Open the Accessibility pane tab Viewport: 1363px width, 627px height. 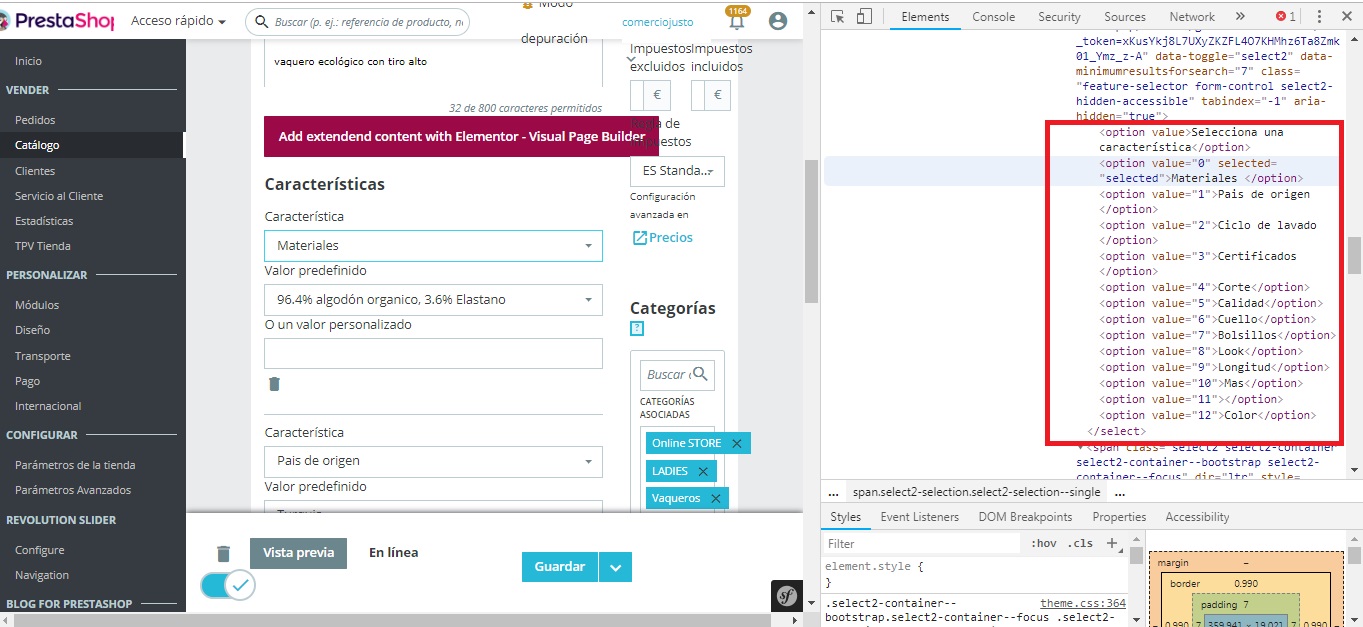point(1197,517)
